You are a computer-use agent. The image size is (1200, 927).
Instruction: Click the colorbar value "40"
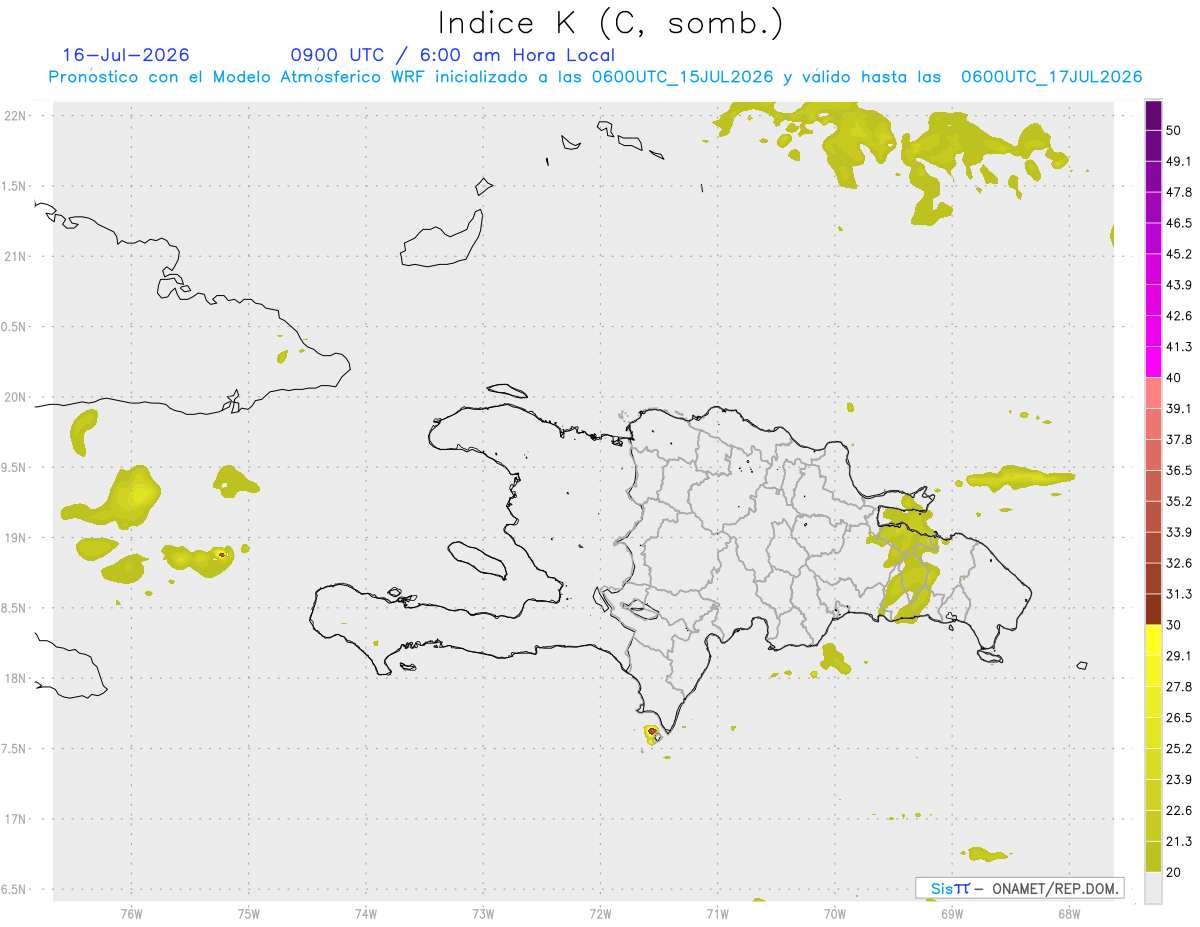(1175, 378)
